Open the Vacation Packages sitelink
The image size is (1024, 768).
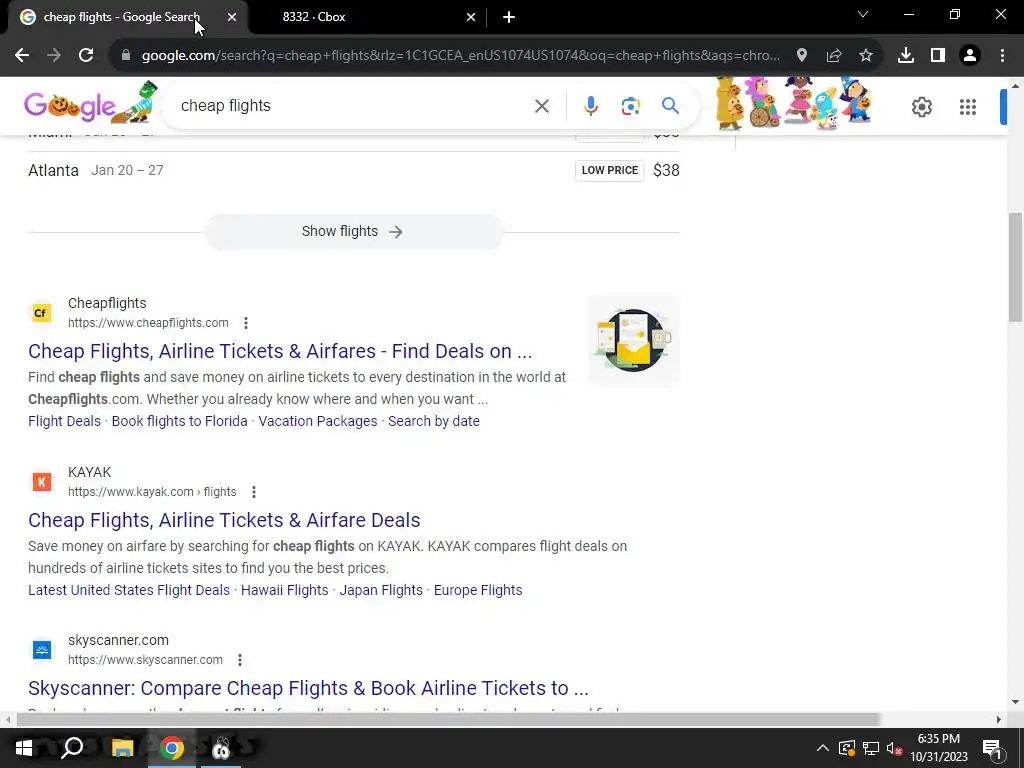click(x=317, y=421)
